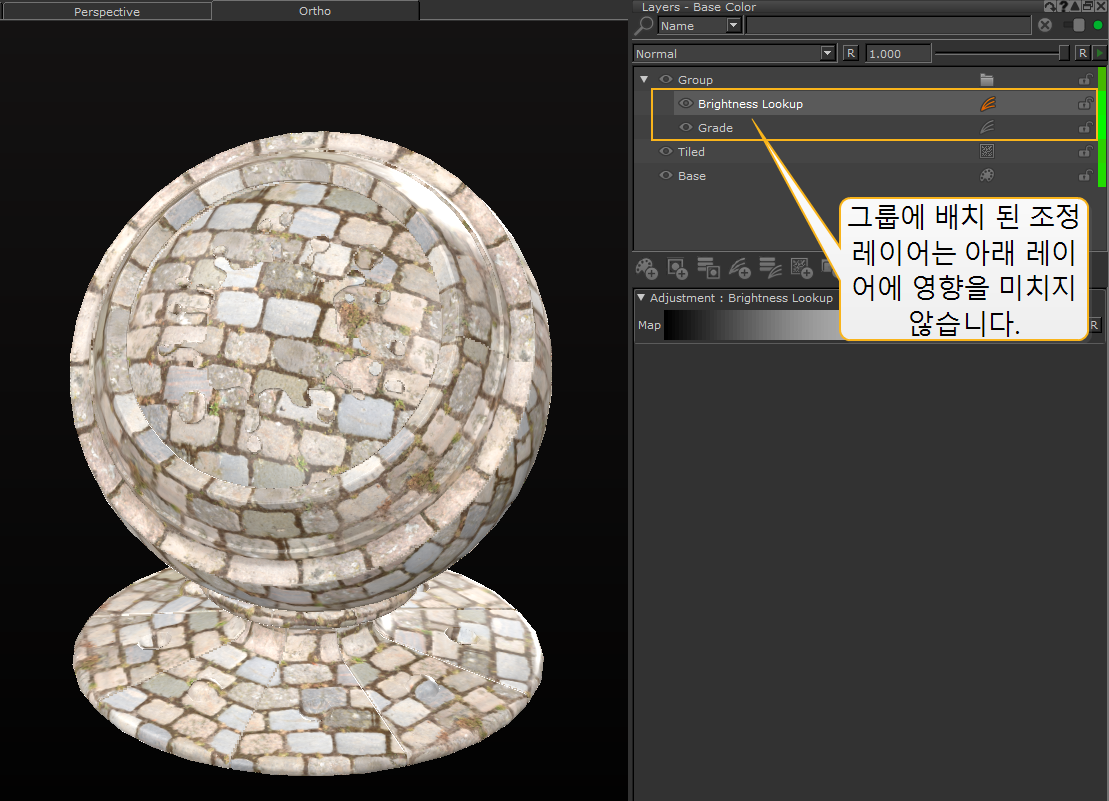Switch to the Ortho view tab
The width and height of the screenshot is (1109, 801).
315,11
